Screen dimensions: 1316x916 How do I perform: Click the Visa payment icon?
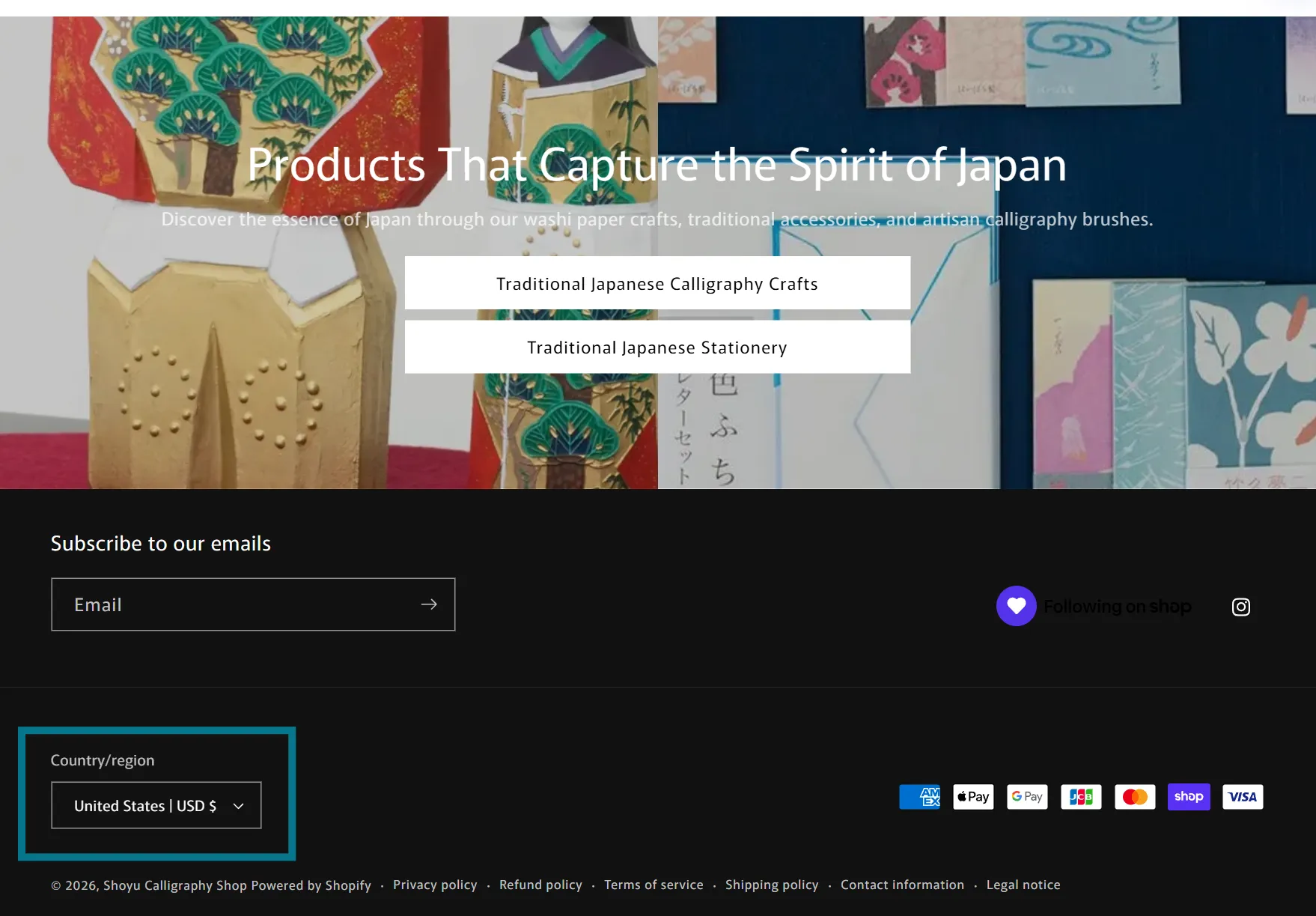pyautogui.click(x=1243, y=797)
